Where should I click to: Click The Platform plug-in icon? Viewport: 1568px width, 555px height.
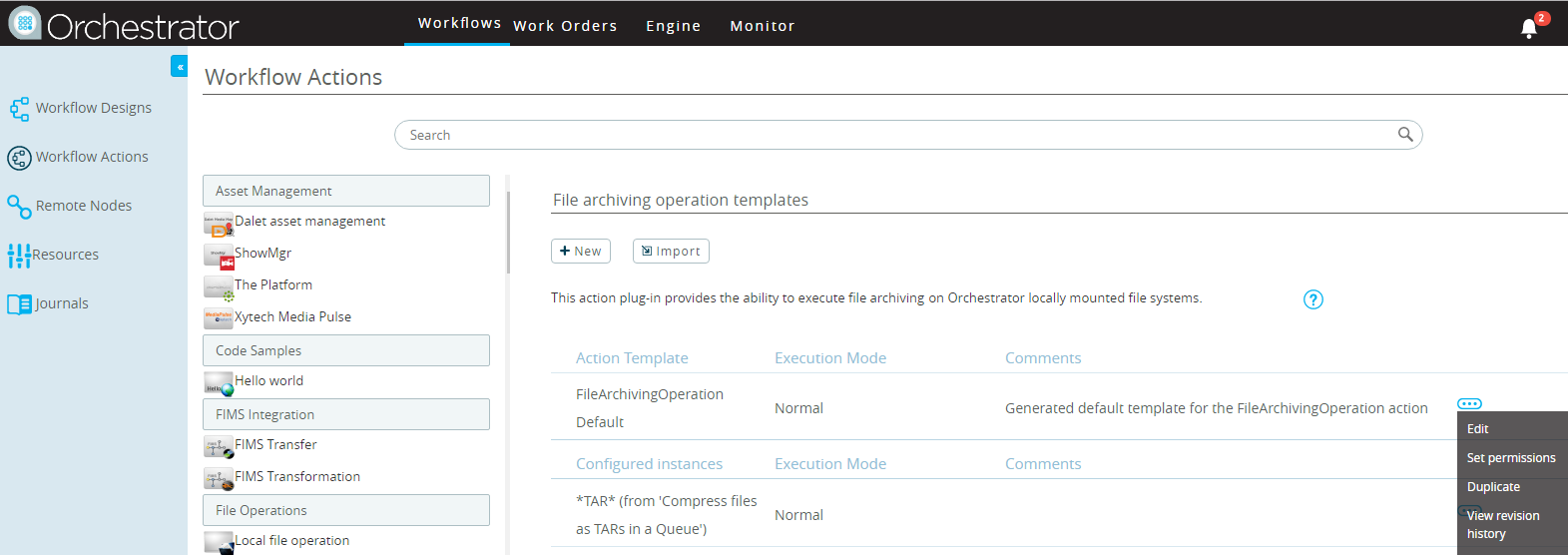pos(219,288)
